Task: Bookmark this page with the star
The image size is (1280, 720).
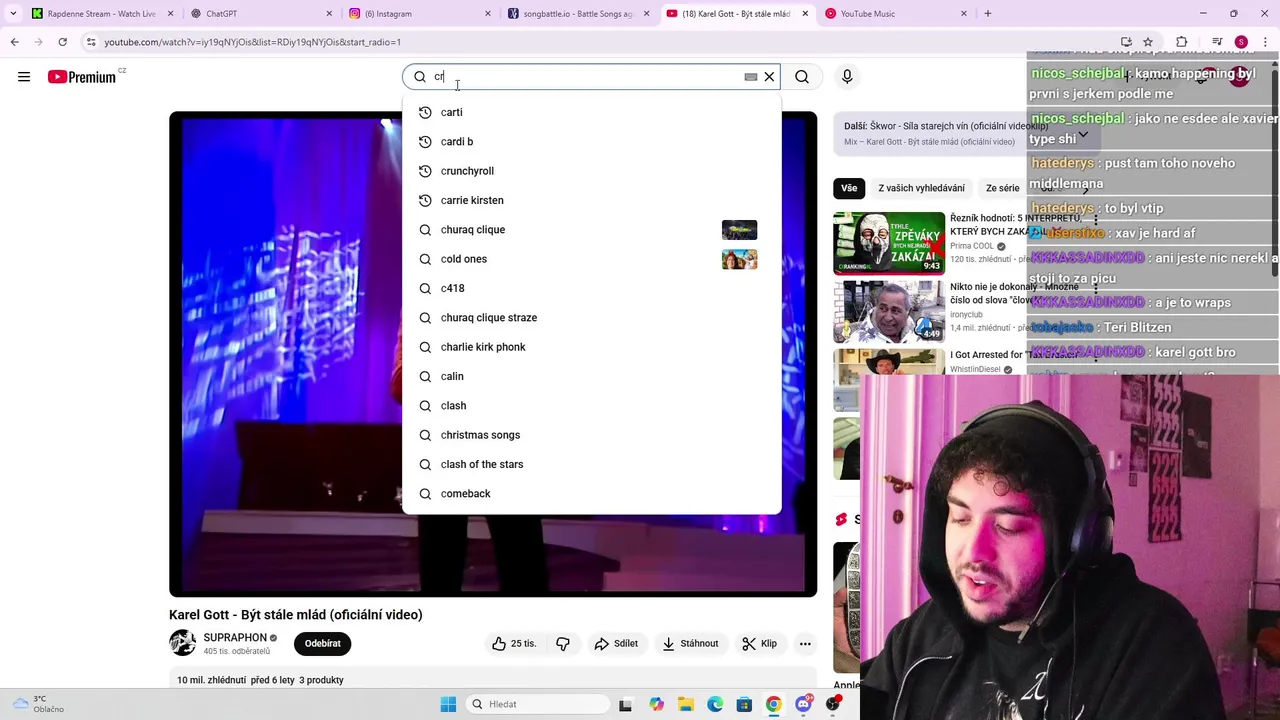Action: (1148, 42)
